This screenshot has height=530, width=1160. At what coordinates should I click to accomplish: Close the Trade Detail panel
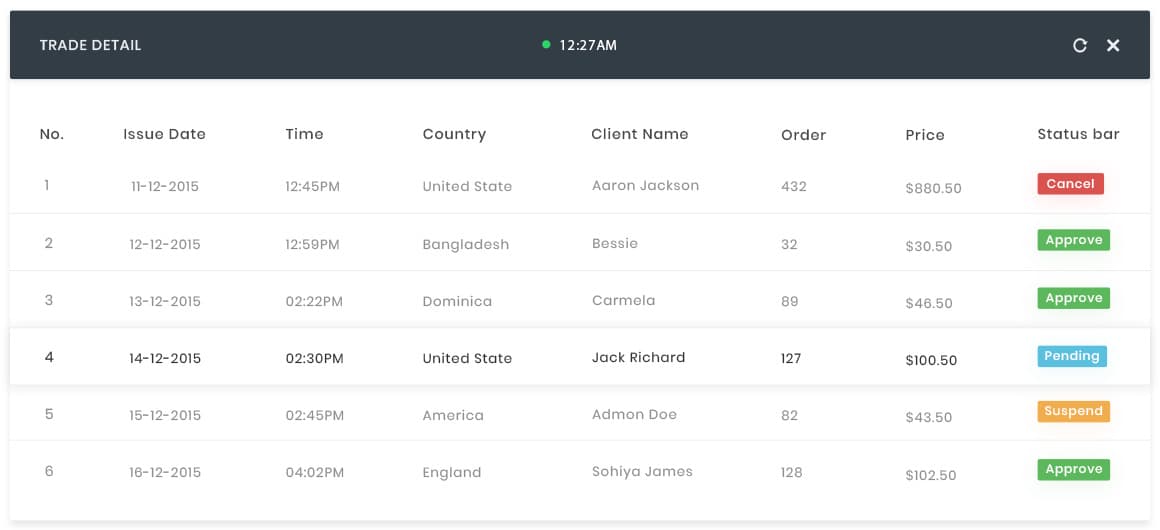[x=1113, y=45]
